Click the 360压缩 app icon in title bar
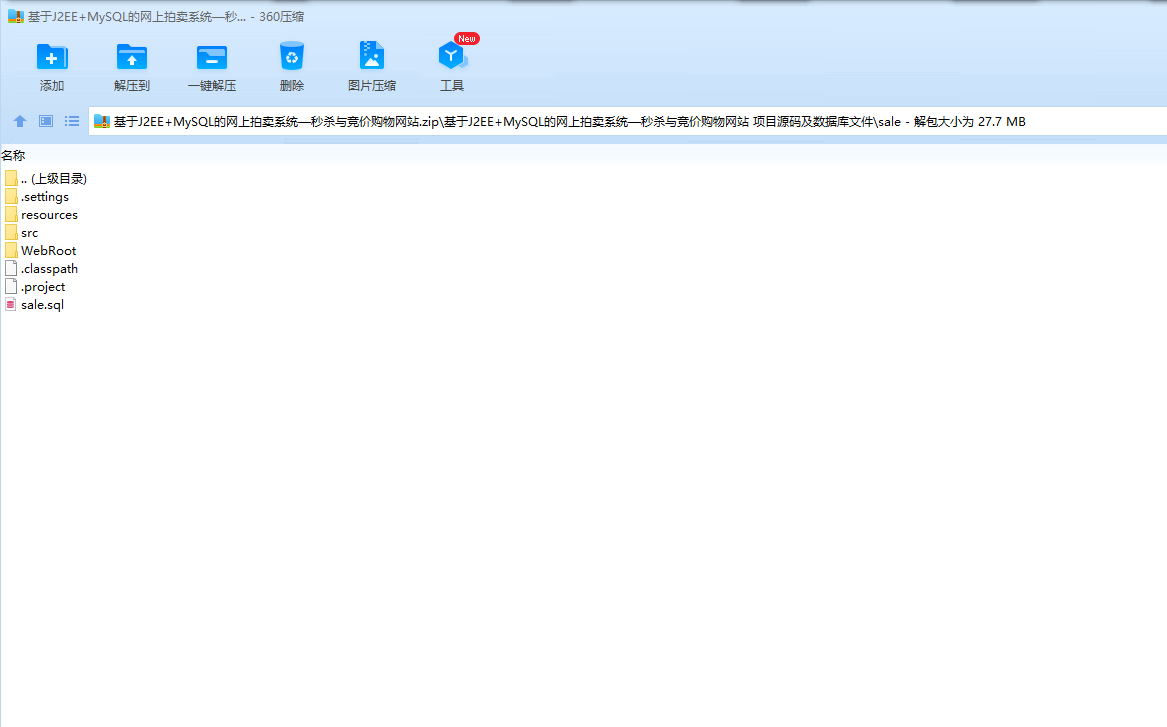 tap(16, 16)
